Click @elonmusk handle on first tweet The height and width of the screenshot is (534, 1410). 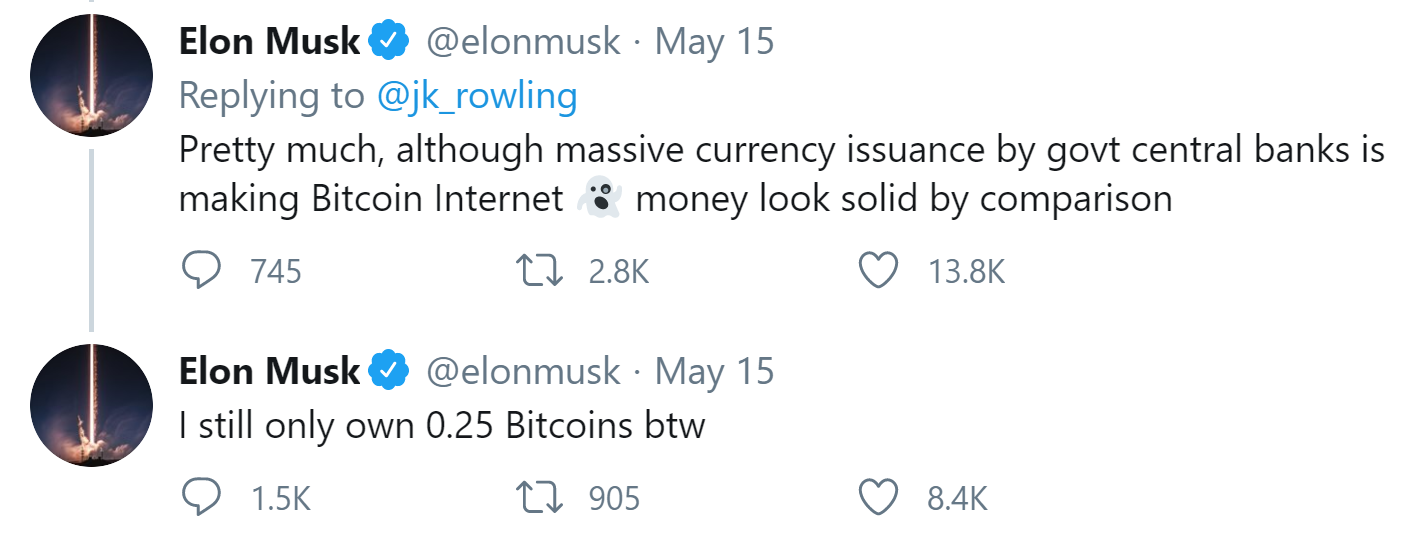tap(523, 42)
